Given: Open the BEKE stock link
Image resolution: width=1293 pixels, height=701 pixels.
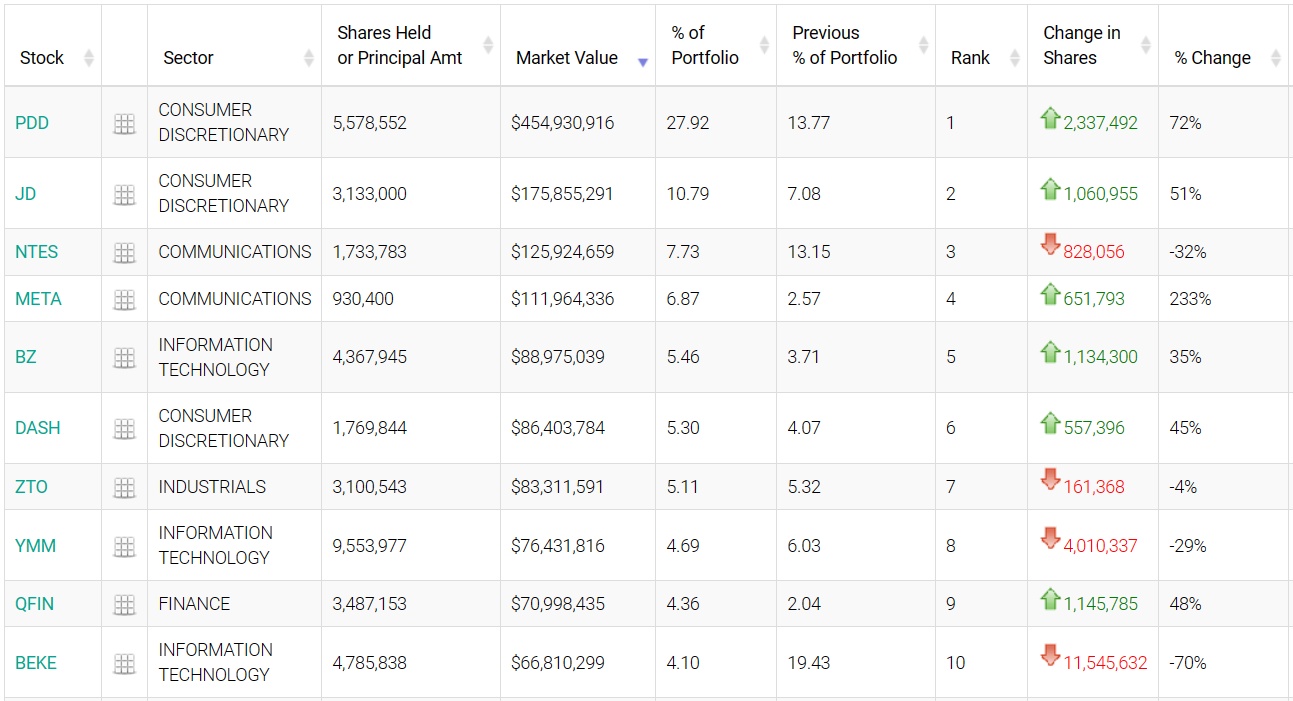Looking at the screenshot, I should pos(36,663).
